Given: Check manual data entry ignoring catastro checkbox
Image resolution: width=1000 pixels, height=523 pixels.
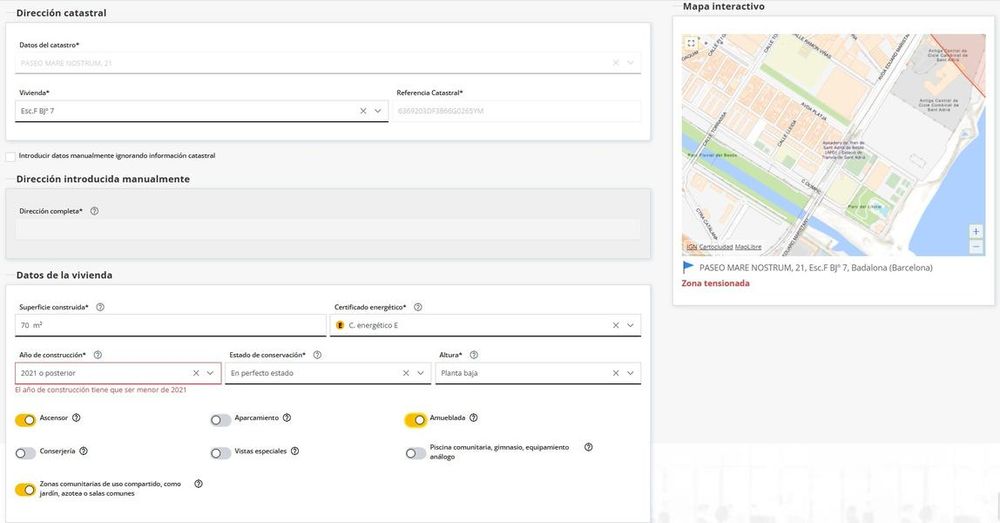Looking at the screenshot, I should click(x=10, y=156).
